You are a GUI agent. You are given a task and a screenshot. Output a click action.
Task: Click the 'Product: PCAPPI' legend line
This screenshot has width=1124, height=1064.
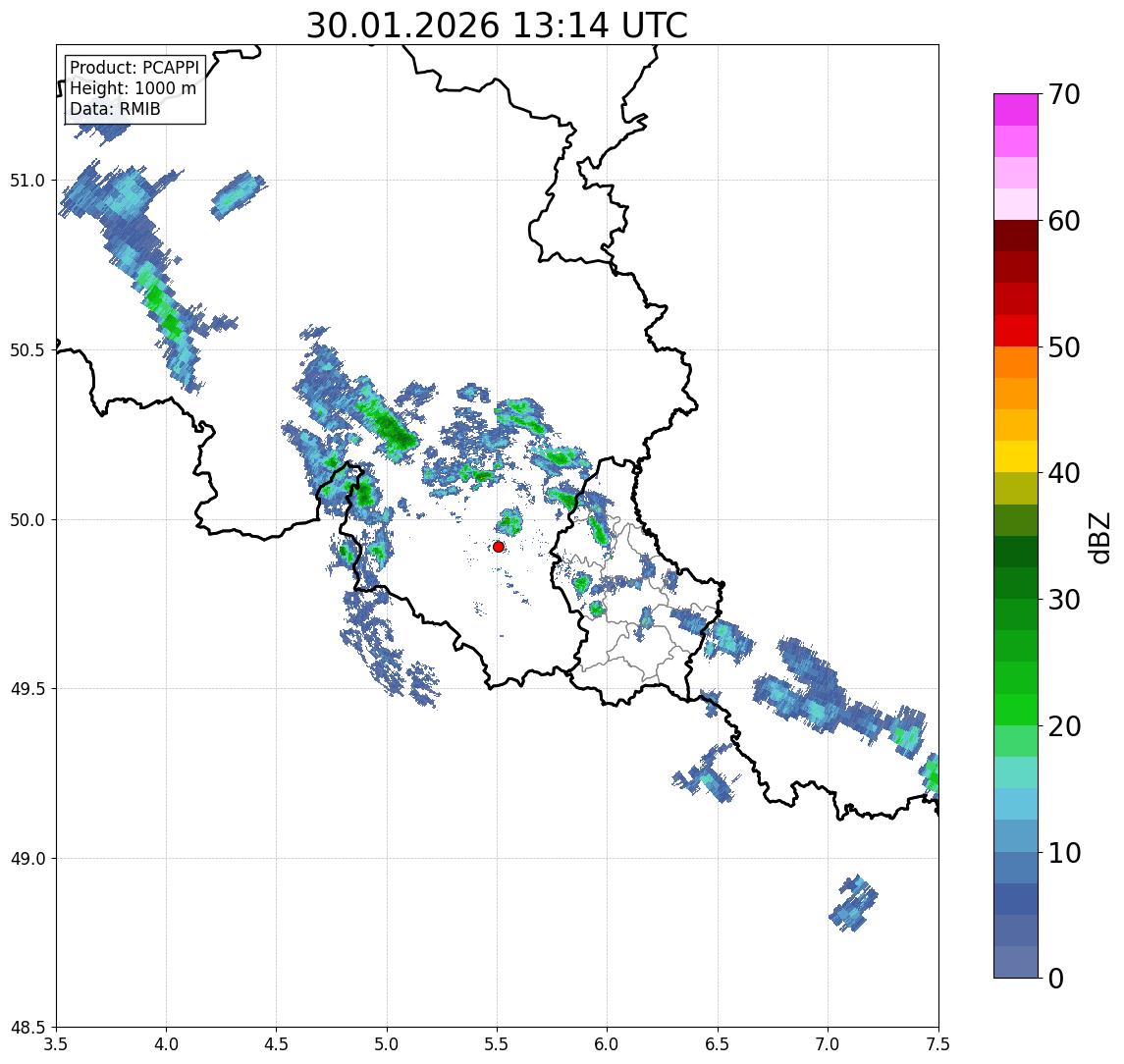pos(134,68)
